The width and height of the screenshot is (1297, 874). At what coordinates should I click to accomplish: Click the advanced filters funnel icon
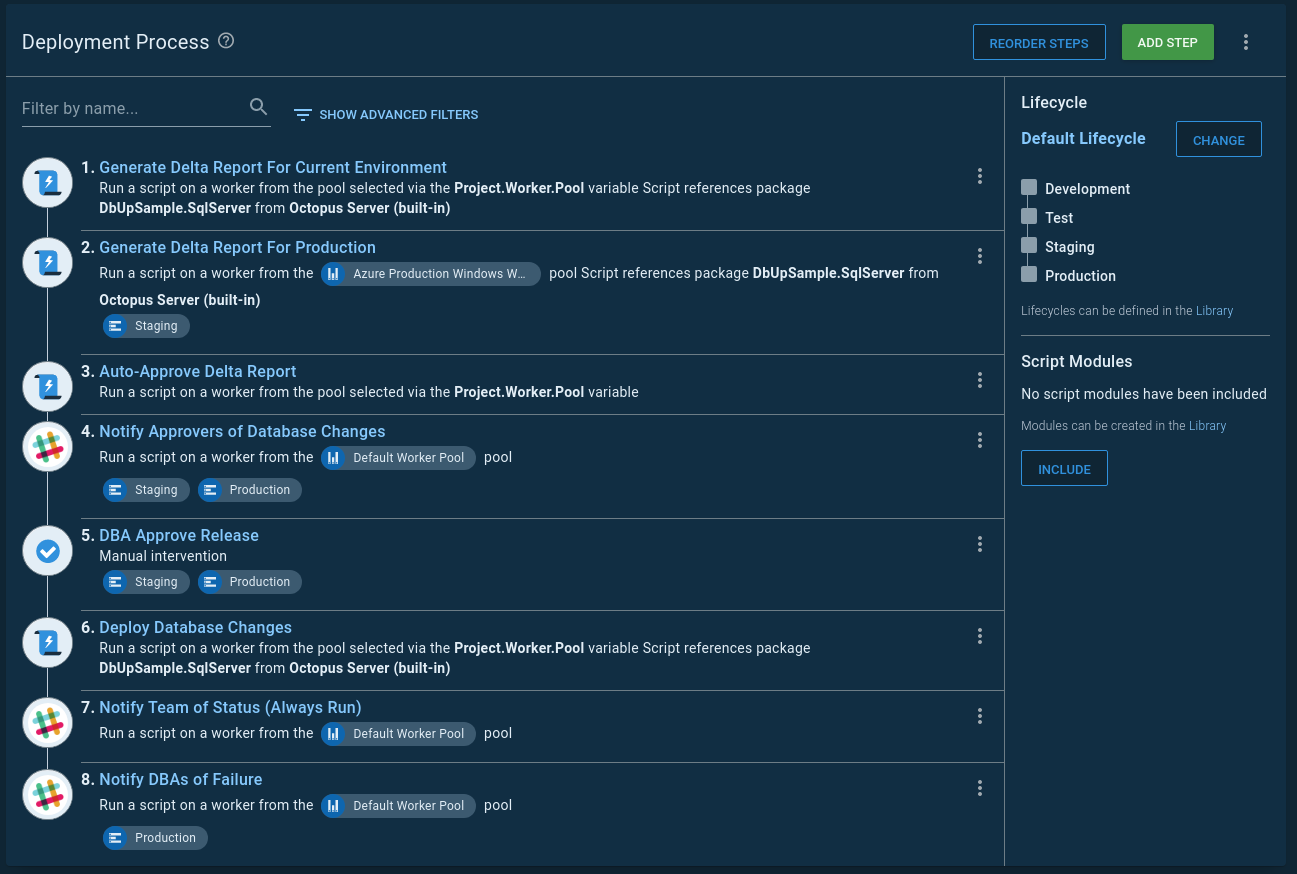pyautogui.click(x=302, y=114)
